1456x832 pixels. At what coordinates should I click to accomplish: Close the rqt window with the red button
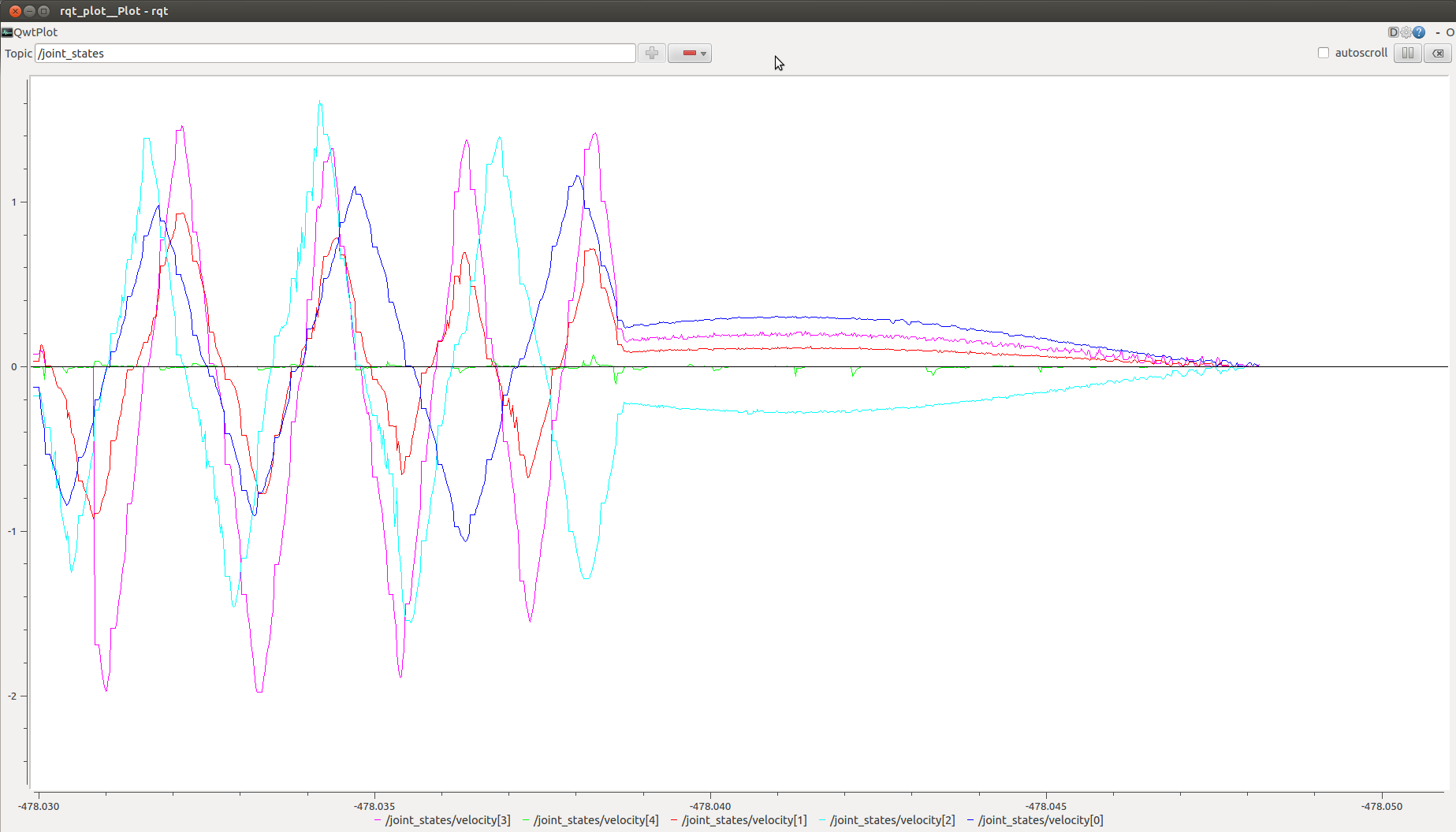(x=15, y=11)
